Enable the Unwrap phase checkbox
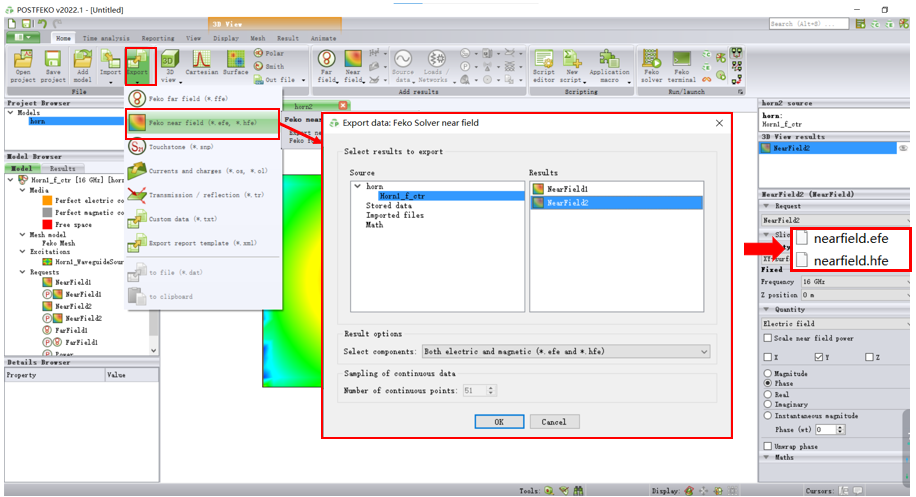Viewport: 916px width, 497px height. click(x=768, y=446)
